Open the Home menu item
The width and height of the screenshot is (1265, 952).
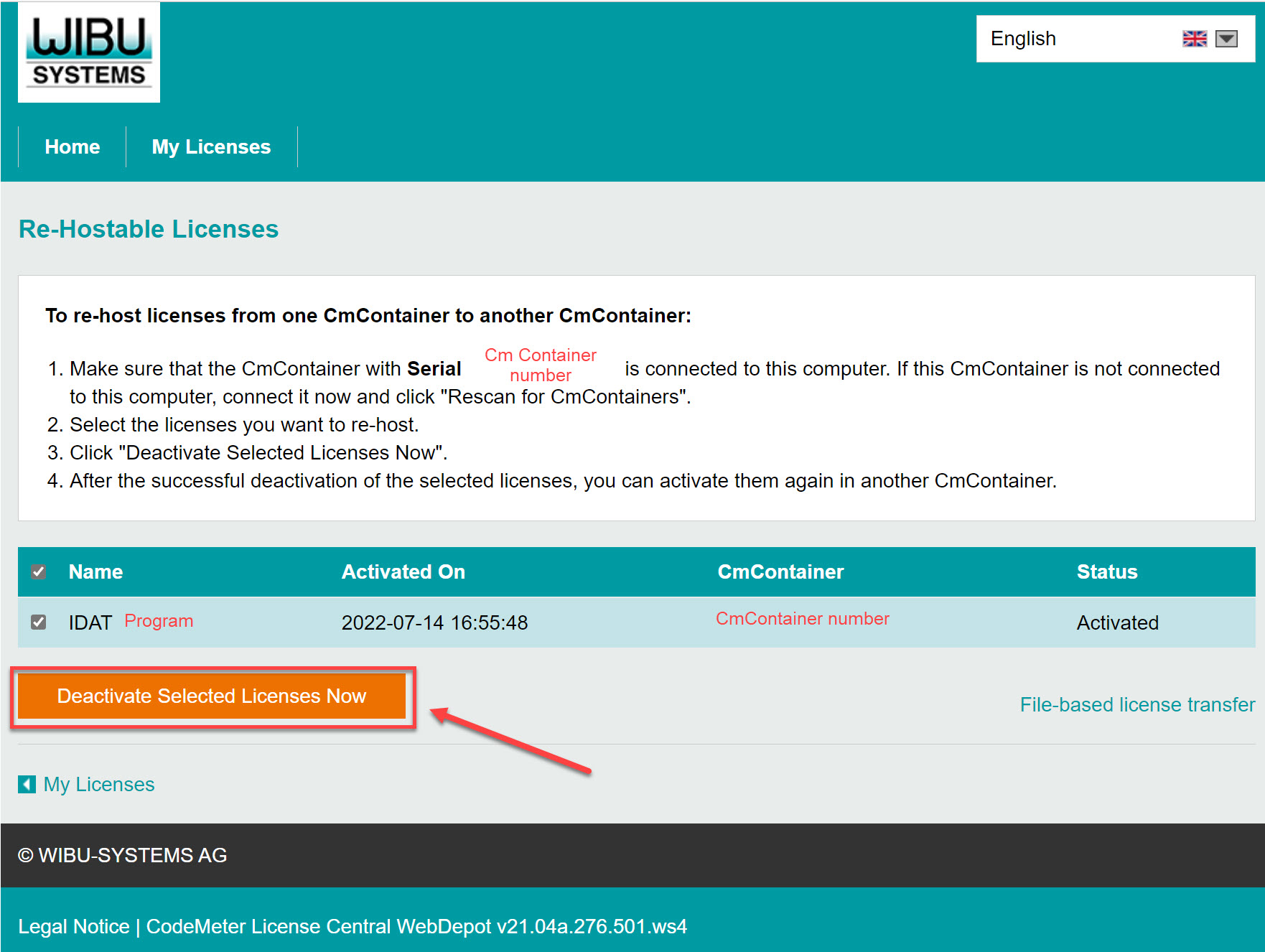click(x=73, y=146)
